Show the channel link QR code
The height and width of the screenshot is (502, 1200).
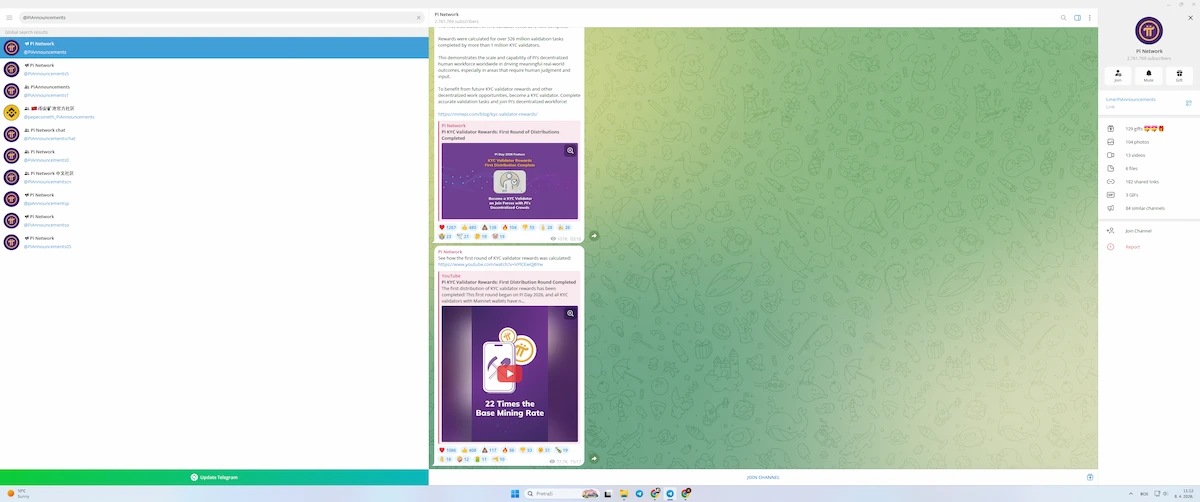pos(1188,102)
